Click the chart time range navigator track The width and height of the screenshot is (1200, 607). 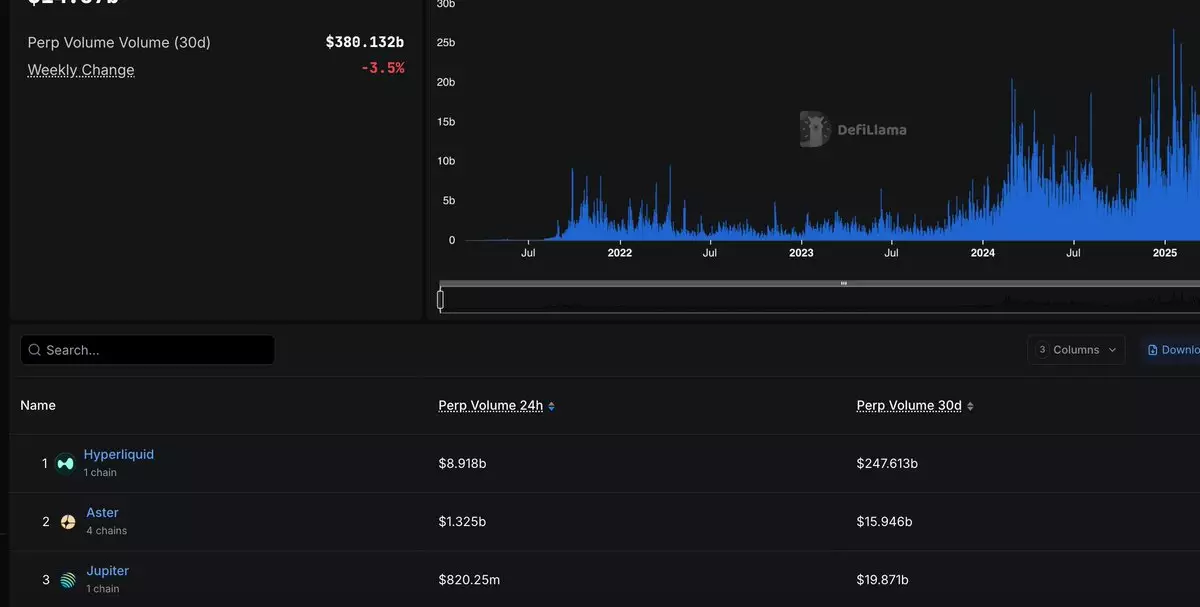pos(819,300)
